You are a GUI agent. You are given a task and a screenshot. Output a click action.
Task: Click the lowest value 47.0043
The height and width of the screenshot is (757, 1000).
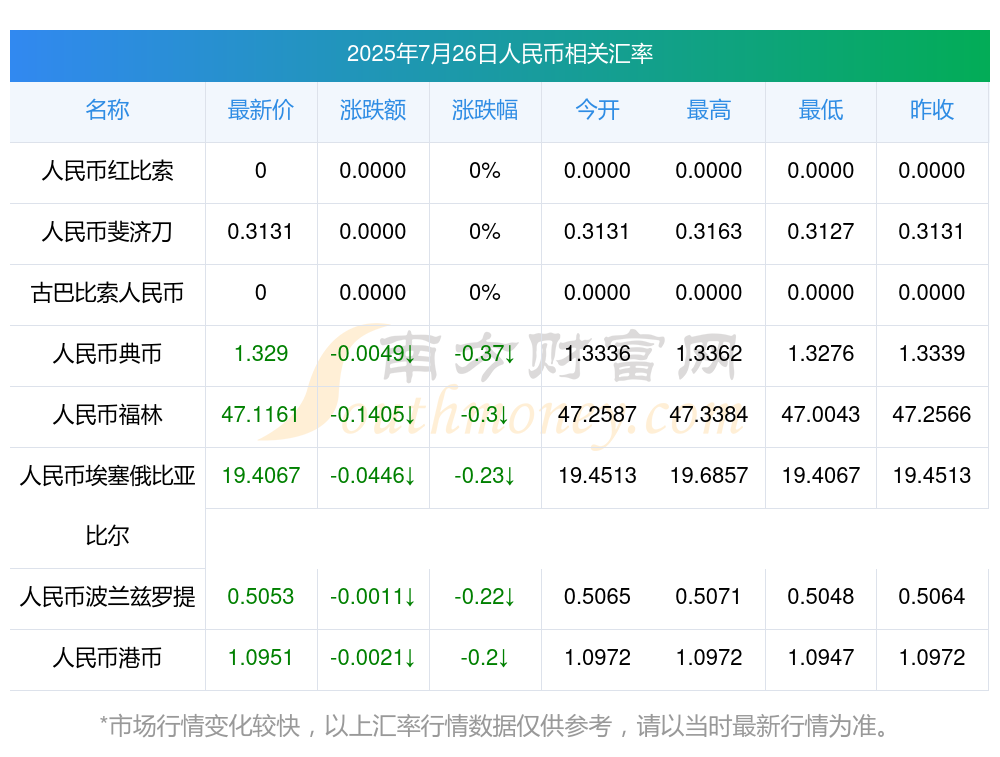click(x=821, y=415)
